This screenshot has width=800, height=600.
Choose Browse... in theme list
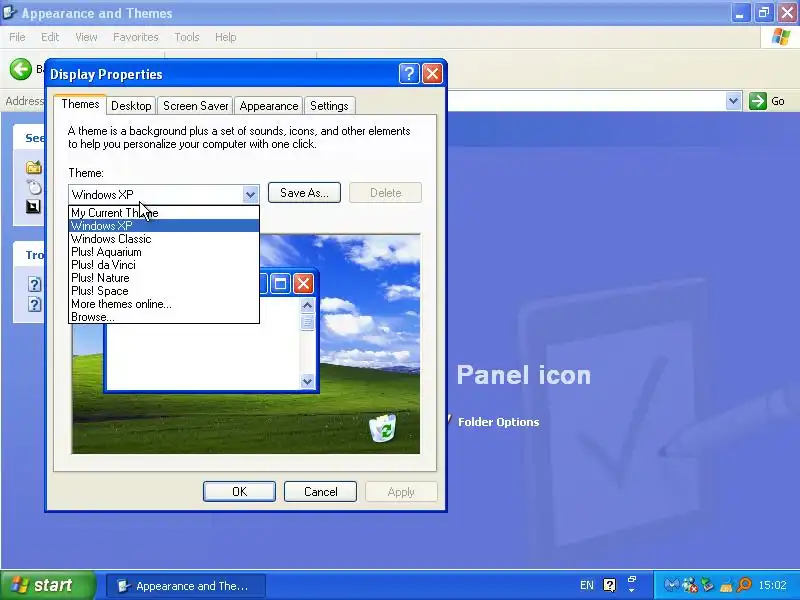coord(164,317)
